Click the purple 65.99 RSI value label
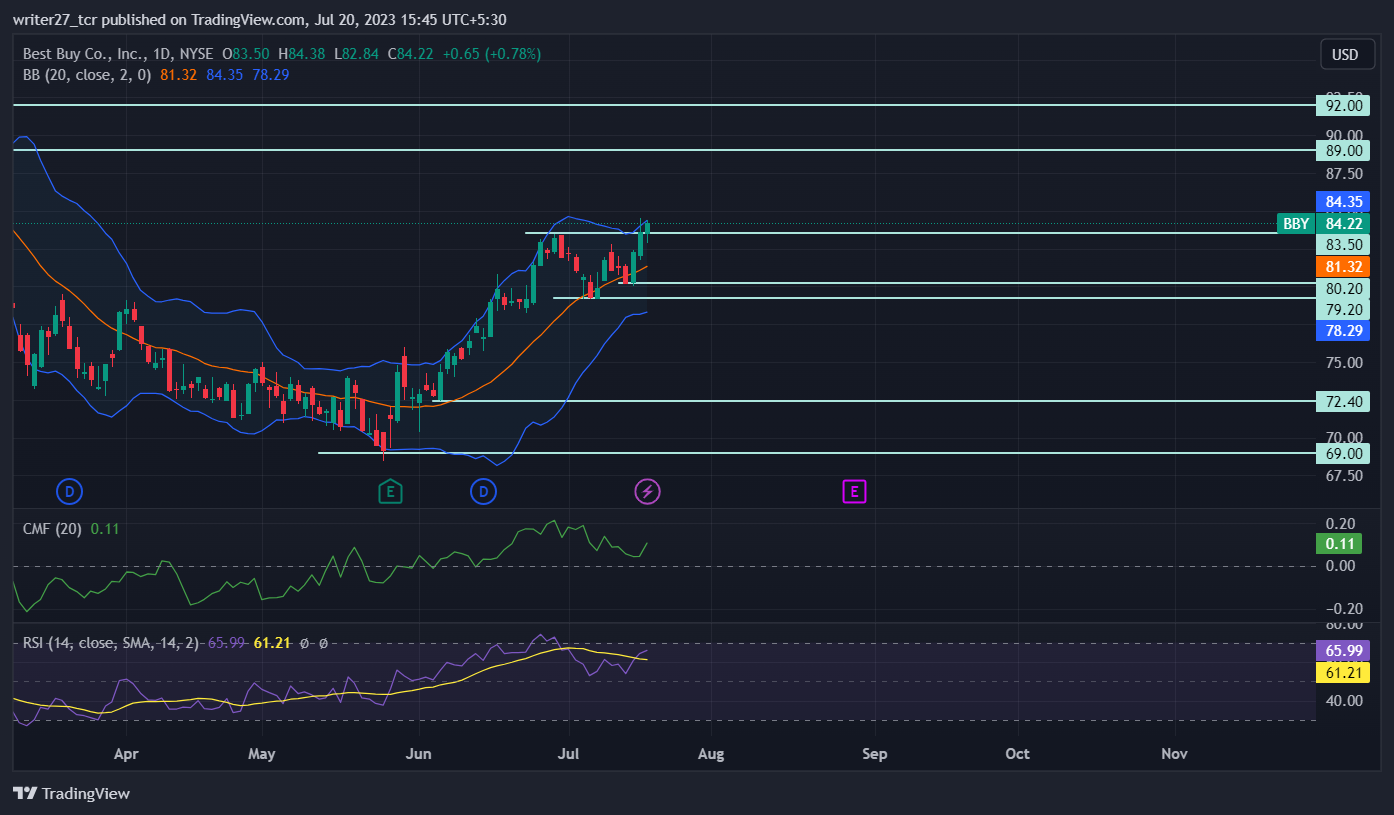Screen dimensions: 1394x815 click(1342, 651)
